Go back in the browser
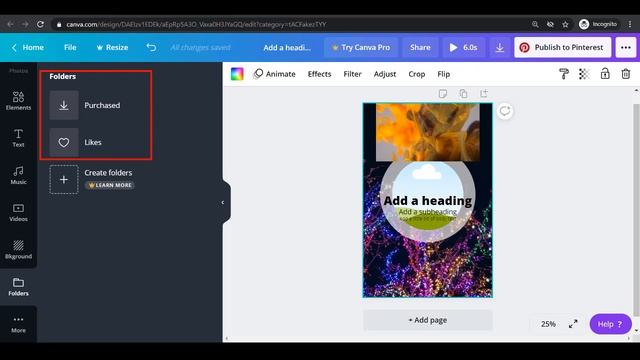 tap(11, 24)
